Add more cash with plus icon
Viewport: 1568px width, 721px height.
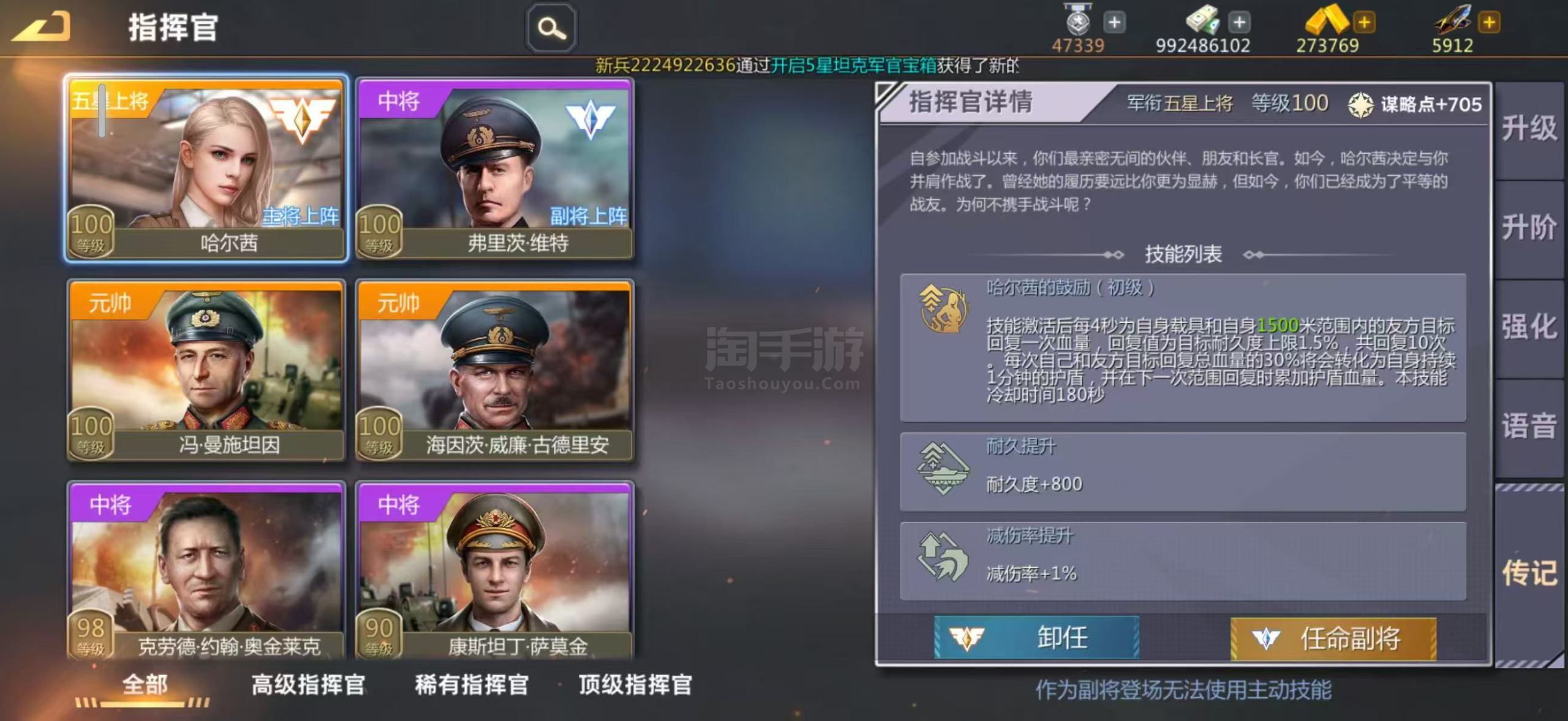click(x=1239, y=23)
